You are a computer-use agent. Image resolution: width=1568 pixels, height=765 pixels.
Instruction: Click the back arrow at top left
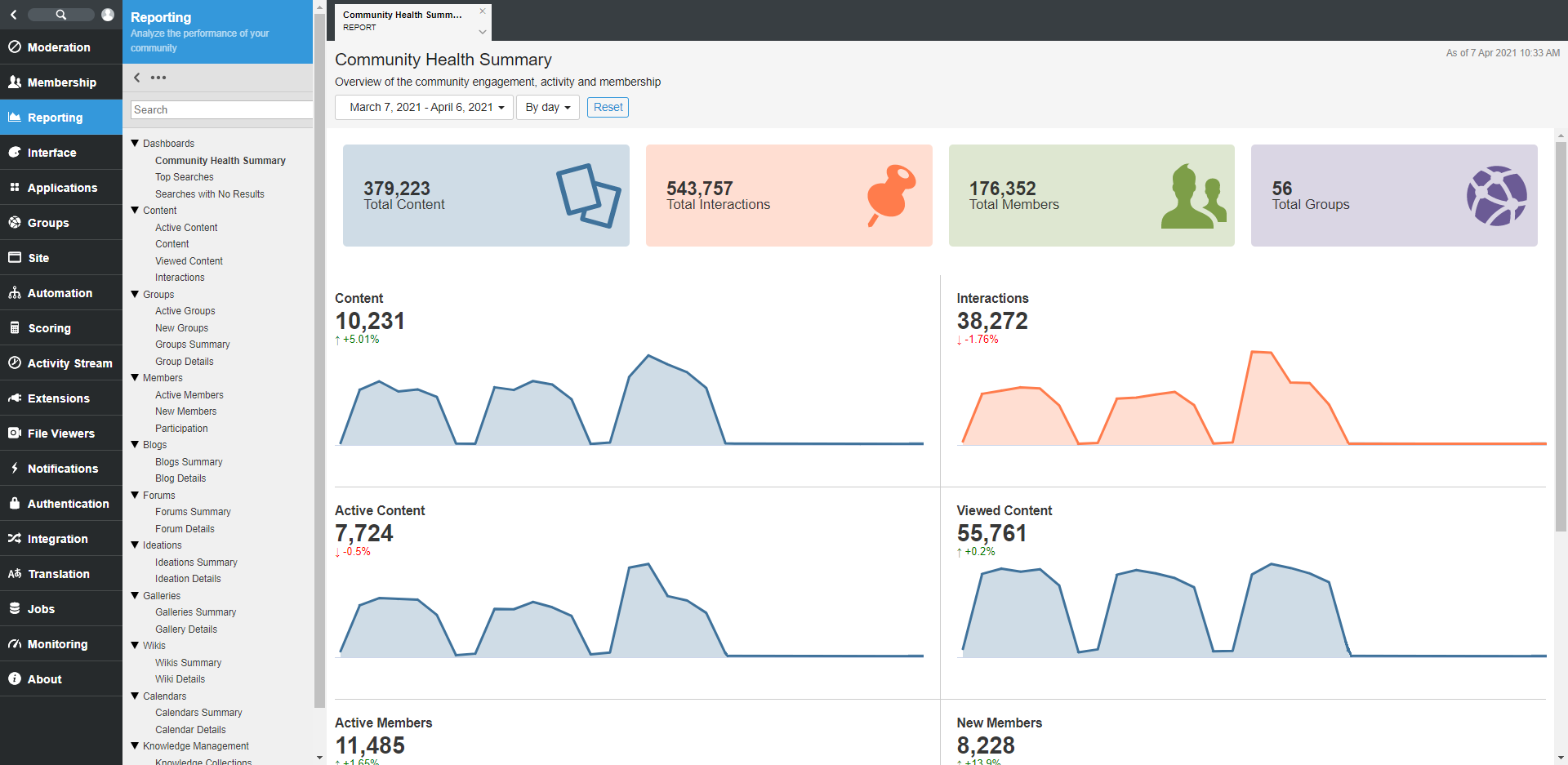point(13,15)
